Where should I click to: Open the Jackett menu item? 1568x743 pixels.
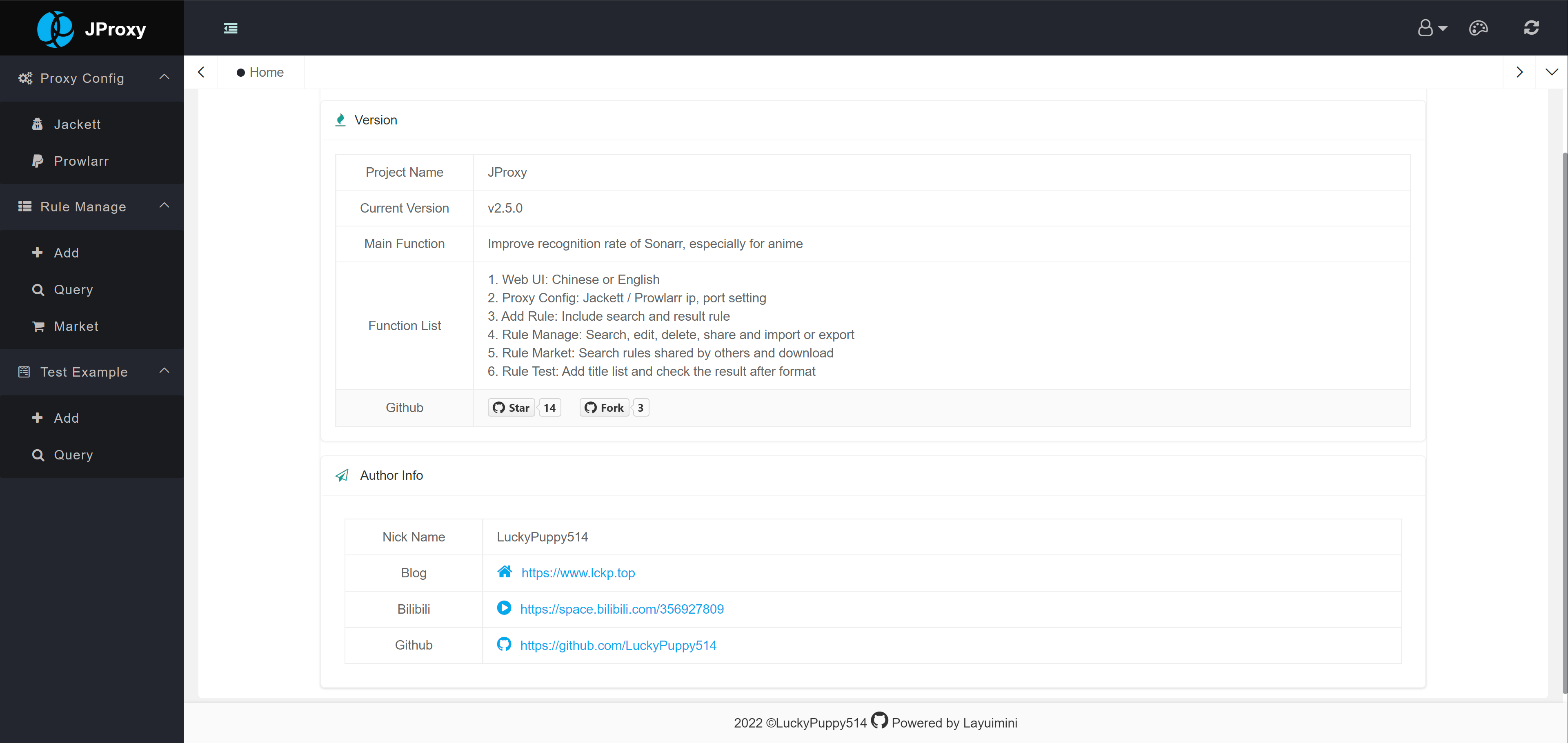click(x=77, y=124)
